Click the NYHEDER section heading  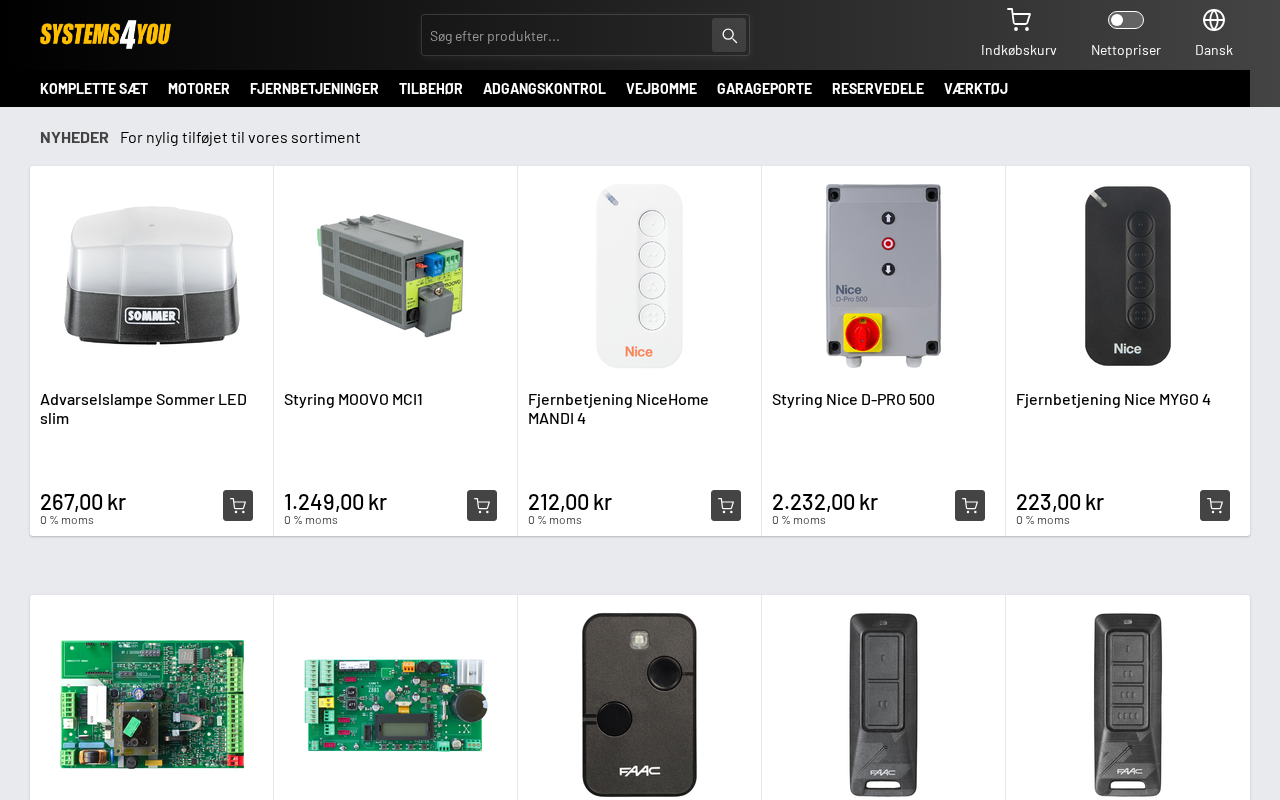tap(74, 137)
